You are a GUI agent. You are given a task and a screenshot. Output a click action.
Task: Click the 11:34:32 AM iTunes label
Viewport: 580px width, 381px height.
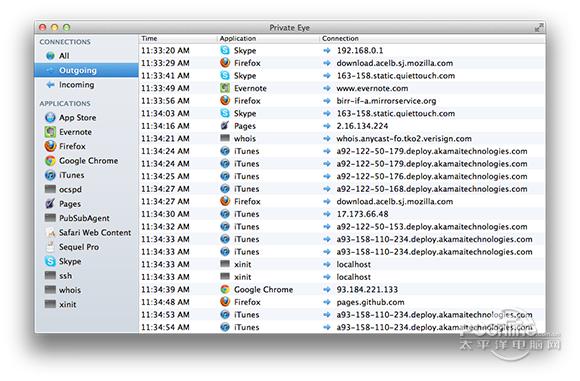(246, 227)
